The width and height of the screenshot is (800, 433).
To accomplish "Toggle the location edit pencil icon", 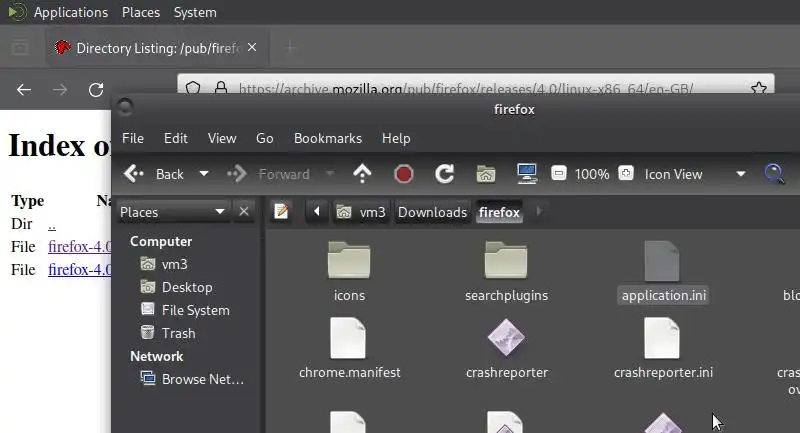I will pos(281,211).
